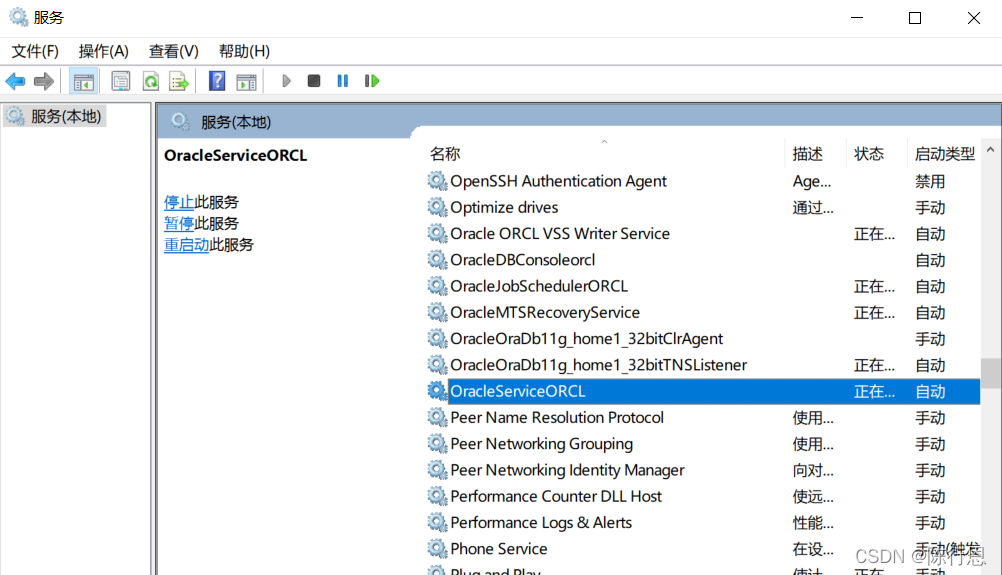1002x575 pixels.
Task: Select the highlighted OracleServiceORCL row
Action: click(x=703, y=391)
